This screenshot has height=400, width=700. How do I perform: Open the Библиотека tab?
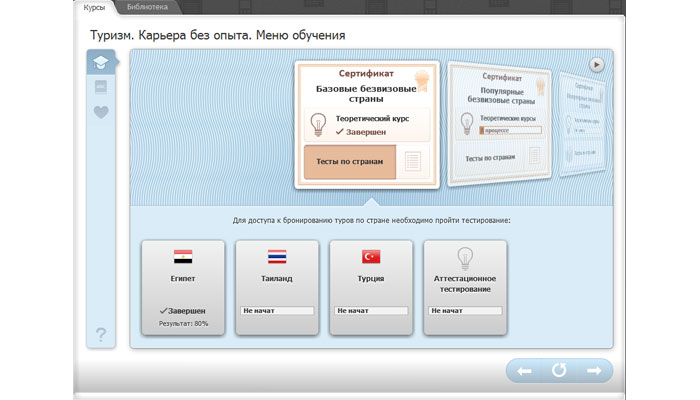147,7
